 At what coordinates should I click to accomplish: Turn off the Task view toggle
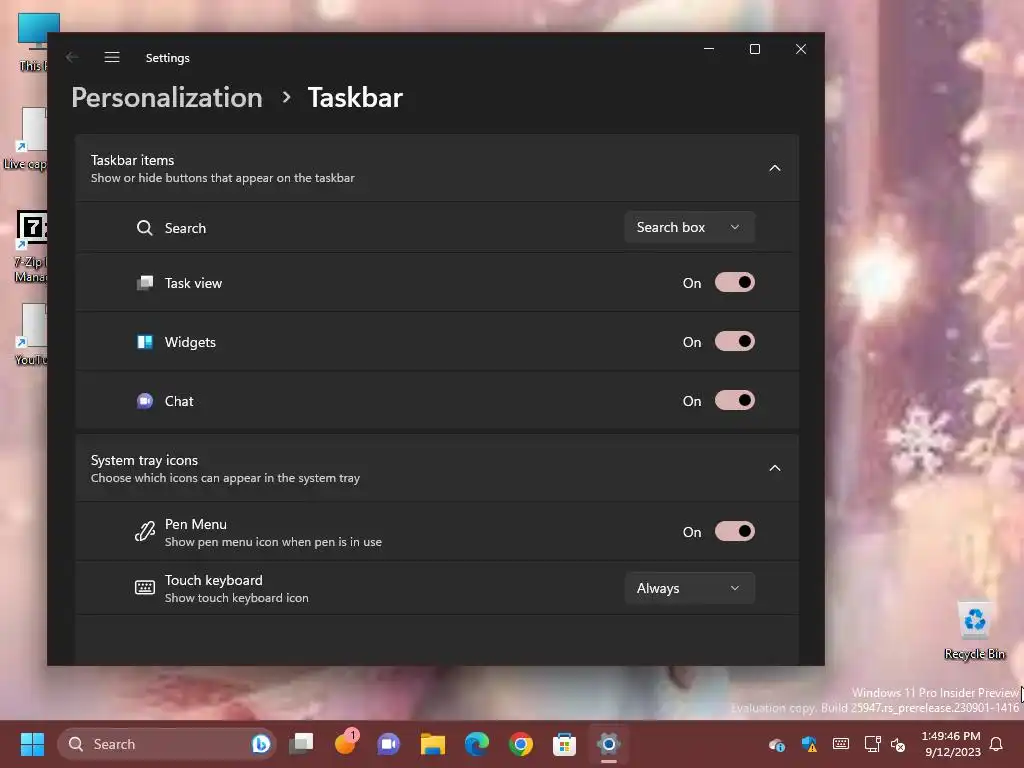735,282
